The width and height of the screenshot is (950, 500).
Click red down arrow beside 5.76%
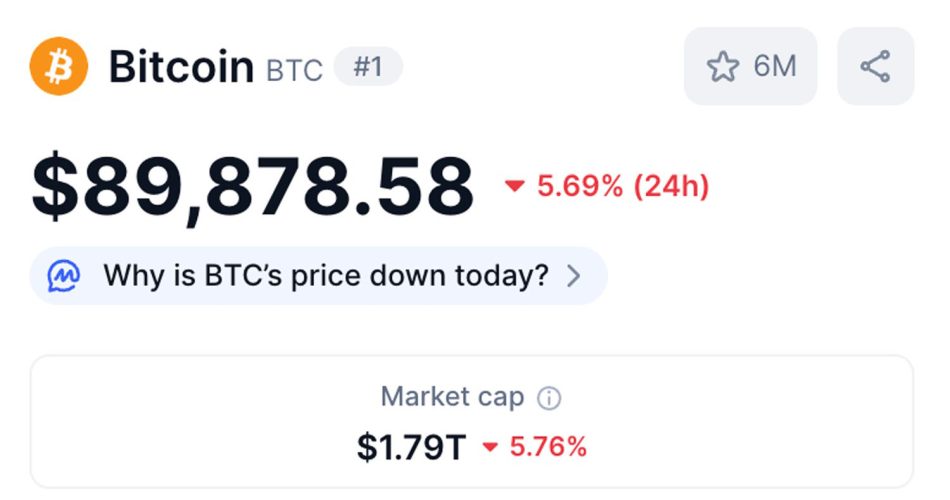click(490, 448)
